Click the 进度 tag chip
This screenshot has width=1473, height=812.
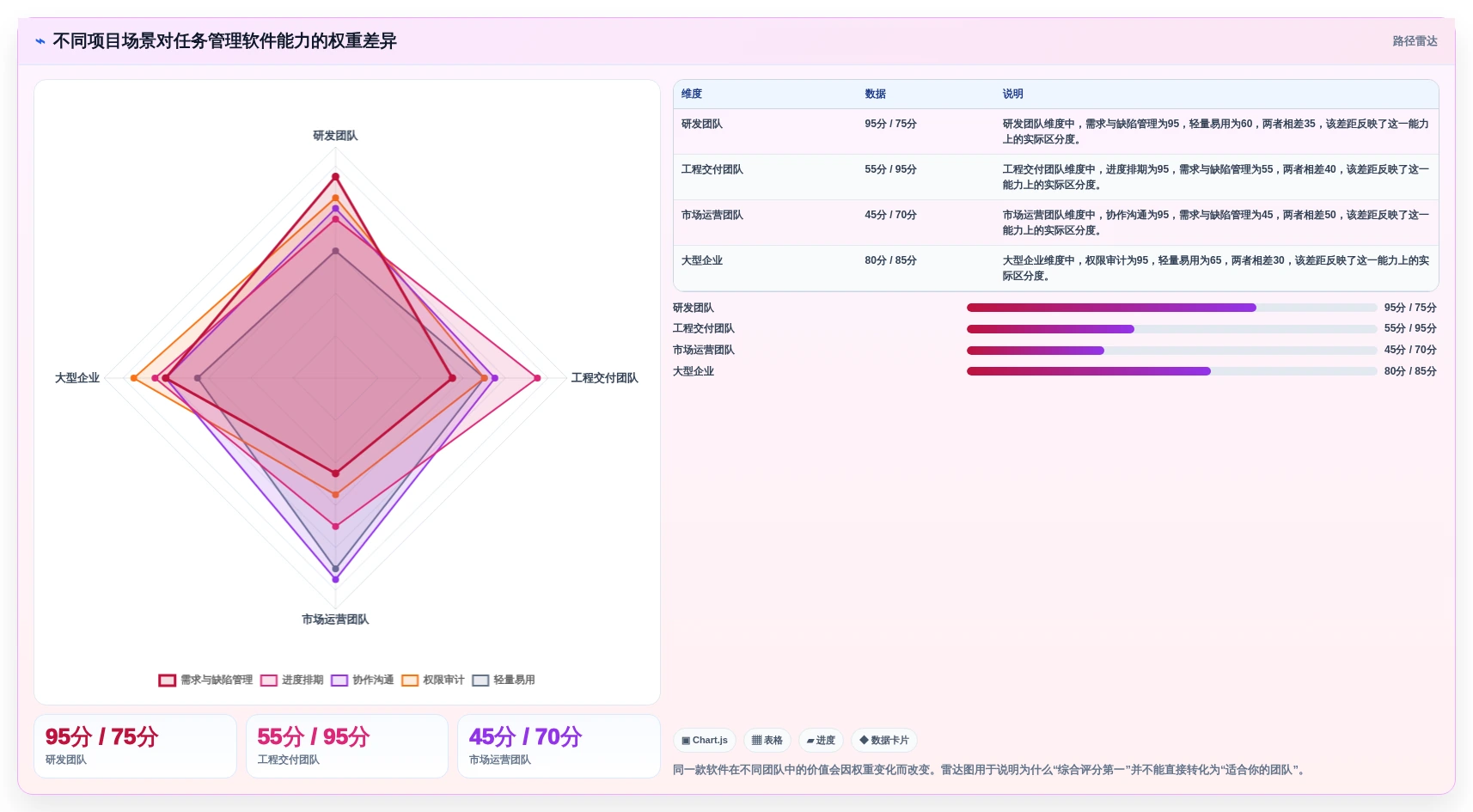pyautogui.click(x=821, y=740)
